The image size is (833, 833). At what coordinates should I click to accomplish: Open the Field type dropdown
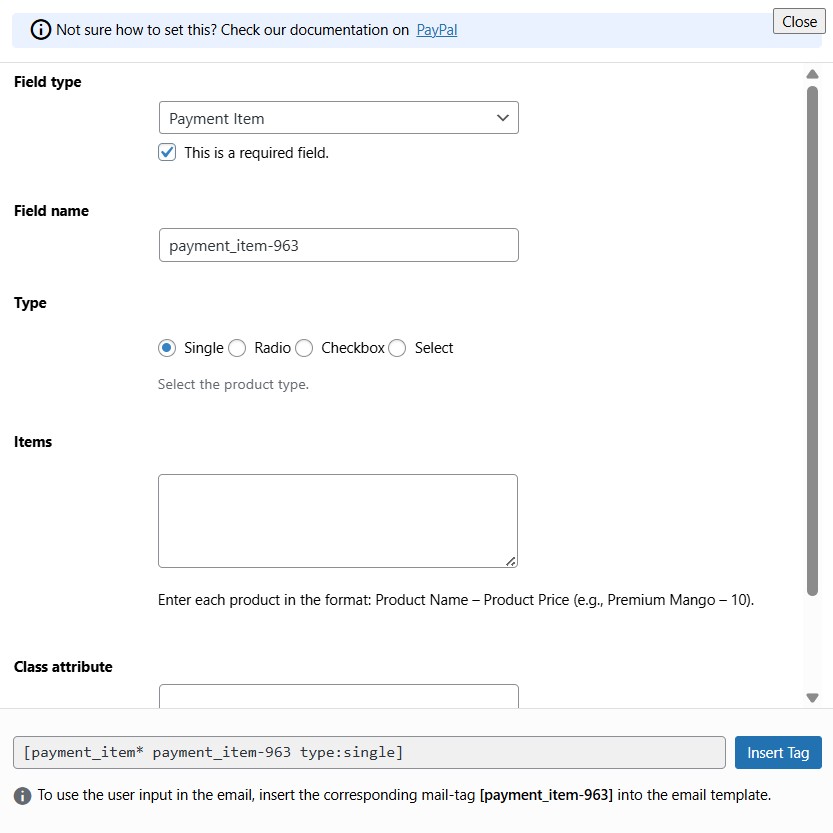[338, 118]
